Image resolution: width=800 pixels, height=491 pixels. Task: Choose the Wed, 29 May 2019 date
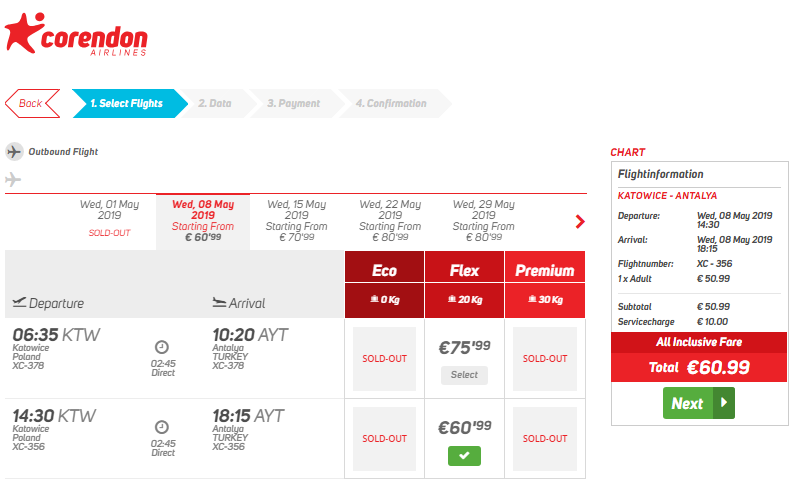(x=484, y=220)
